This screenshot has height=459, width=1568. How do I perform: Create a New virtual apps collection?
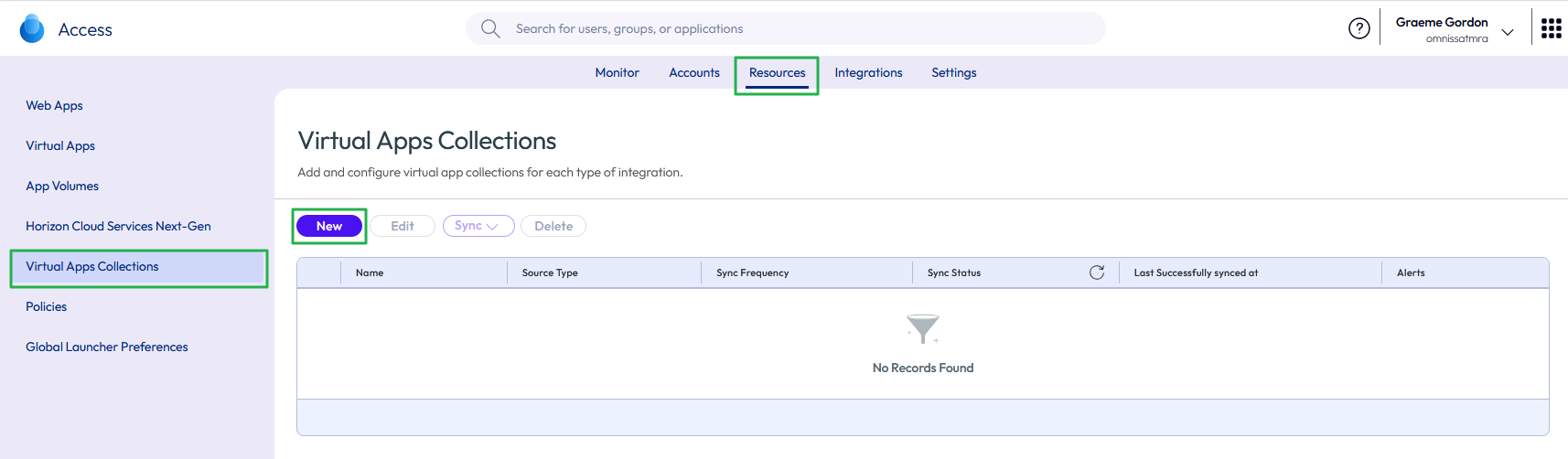[328, 226]
